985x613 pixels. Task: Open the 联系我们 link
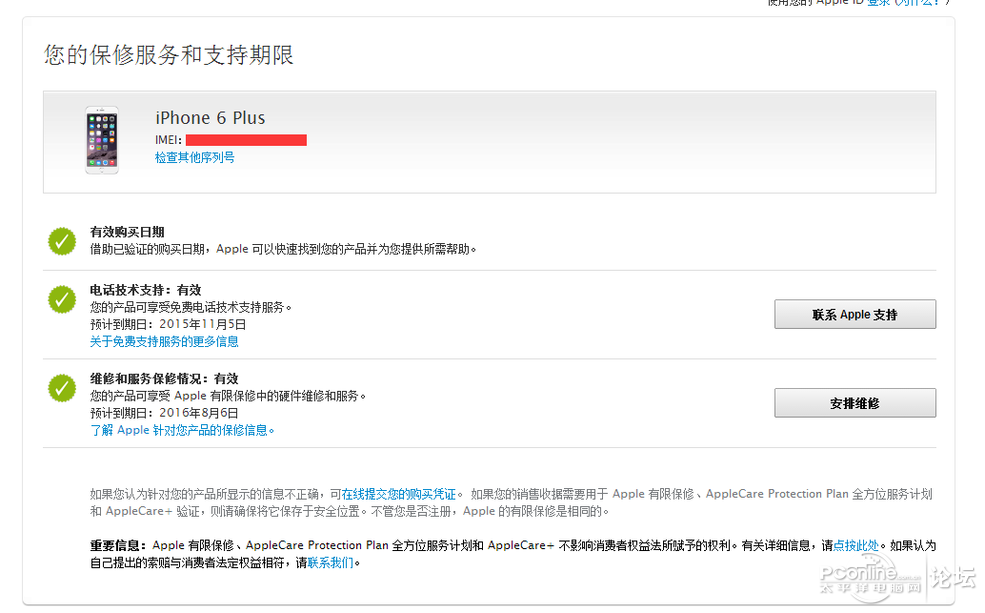point(330,563)
